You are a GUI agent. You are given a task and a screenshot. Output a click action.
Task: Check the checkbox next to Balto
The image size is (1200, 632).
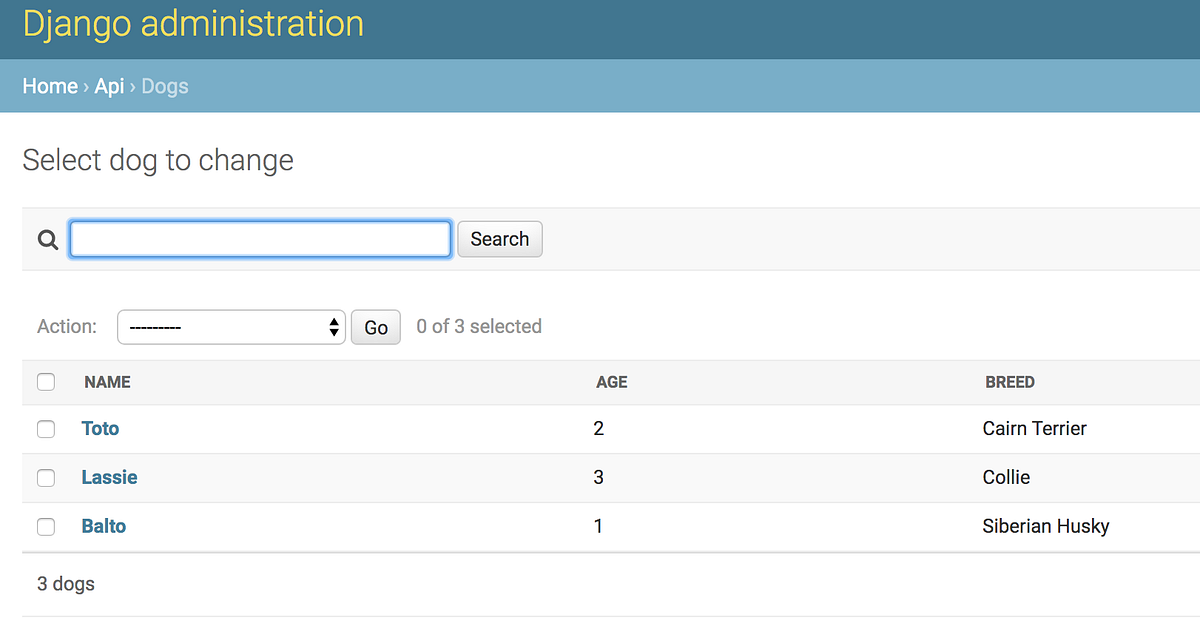[46, 526]
